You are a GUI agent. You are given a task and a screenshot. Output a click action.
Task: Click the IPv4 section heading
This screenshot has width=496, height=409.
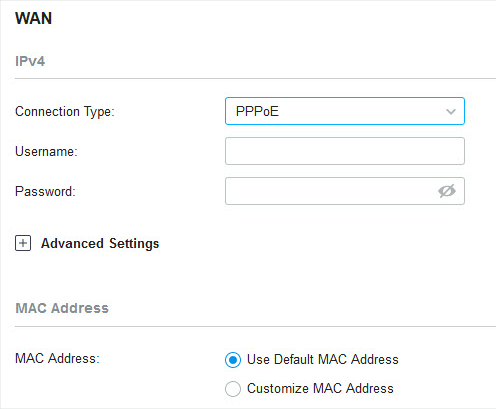point(30,61)
